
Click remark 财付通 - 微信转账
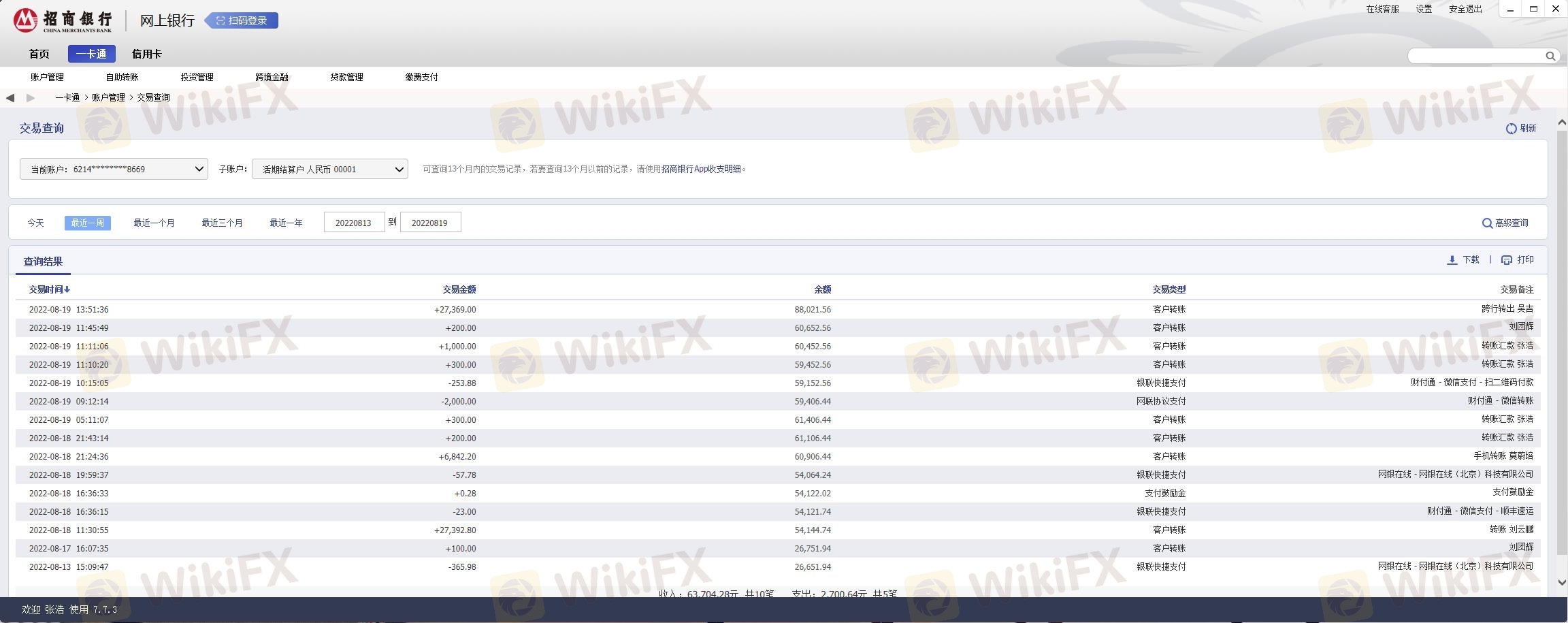pyautogui.click(x=1501, y=401)
